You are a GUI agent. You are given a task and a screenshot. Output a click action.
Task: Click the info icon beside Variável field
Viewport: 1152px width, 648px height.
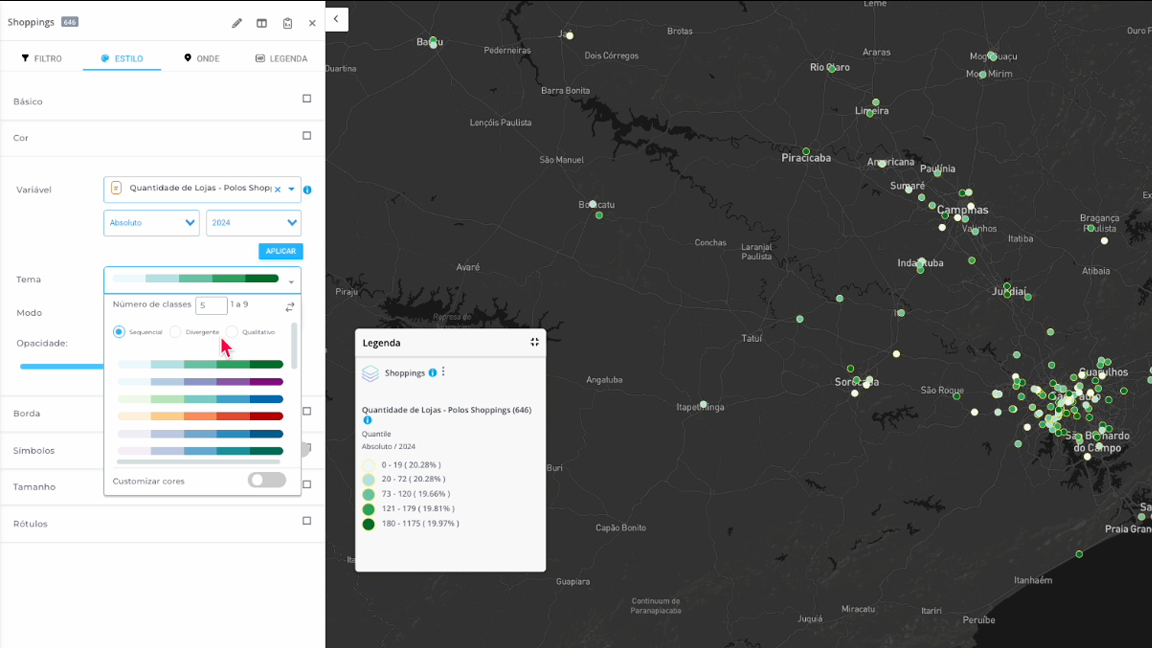point(307,190)
